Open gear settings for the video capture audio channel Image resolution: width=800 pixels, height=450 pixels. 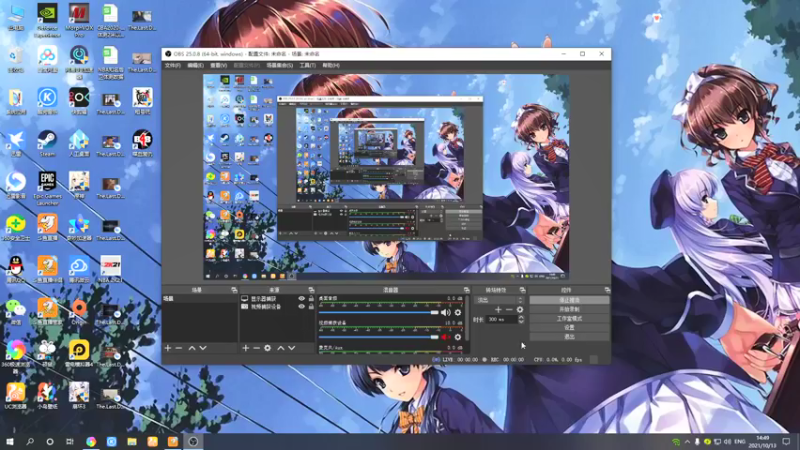point(458,337)
